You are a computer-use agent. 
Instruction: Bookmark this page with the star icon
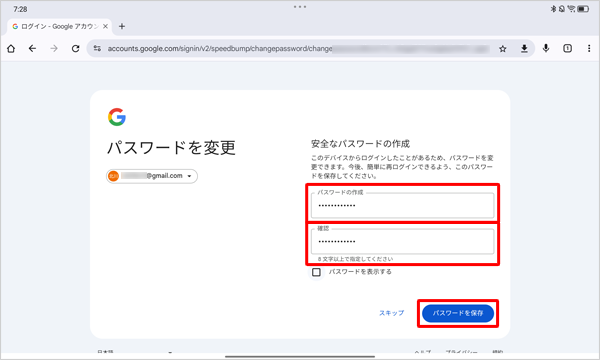(x=503, y=49)
